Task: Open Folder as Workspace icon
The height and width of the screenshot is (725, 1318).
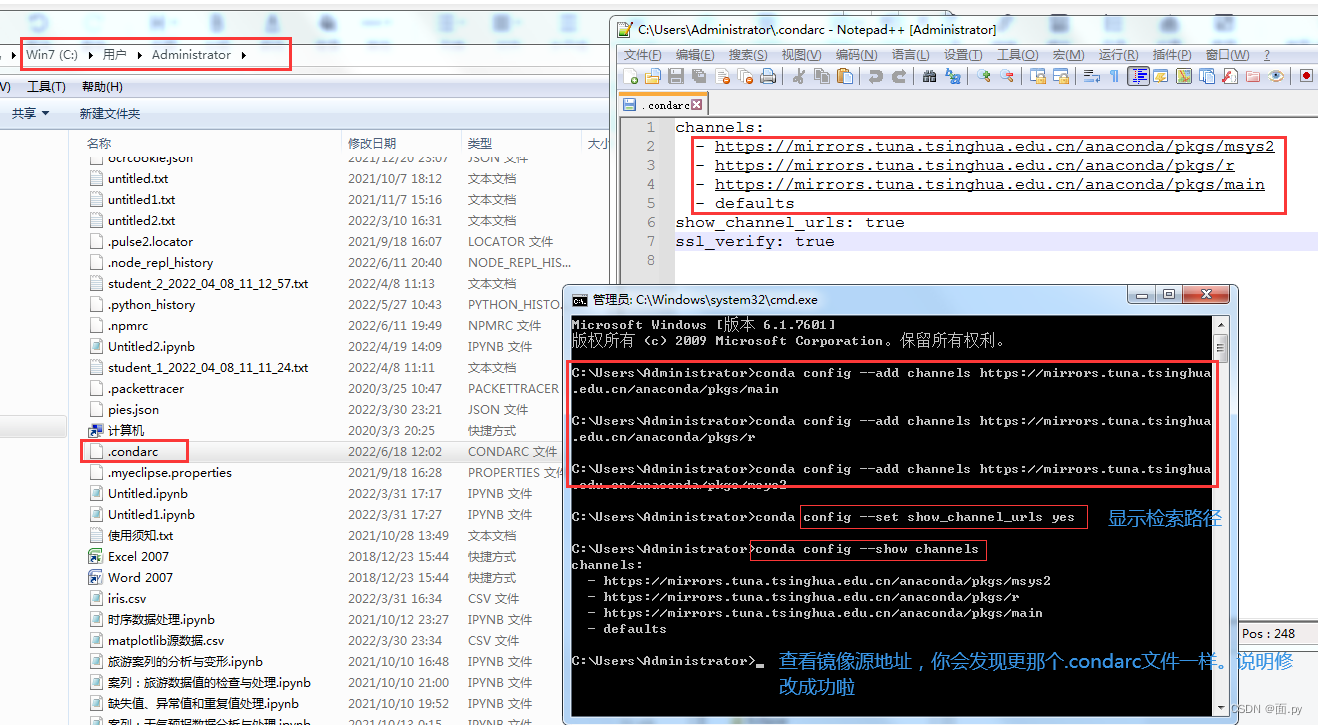Action: click(1252, 76)
